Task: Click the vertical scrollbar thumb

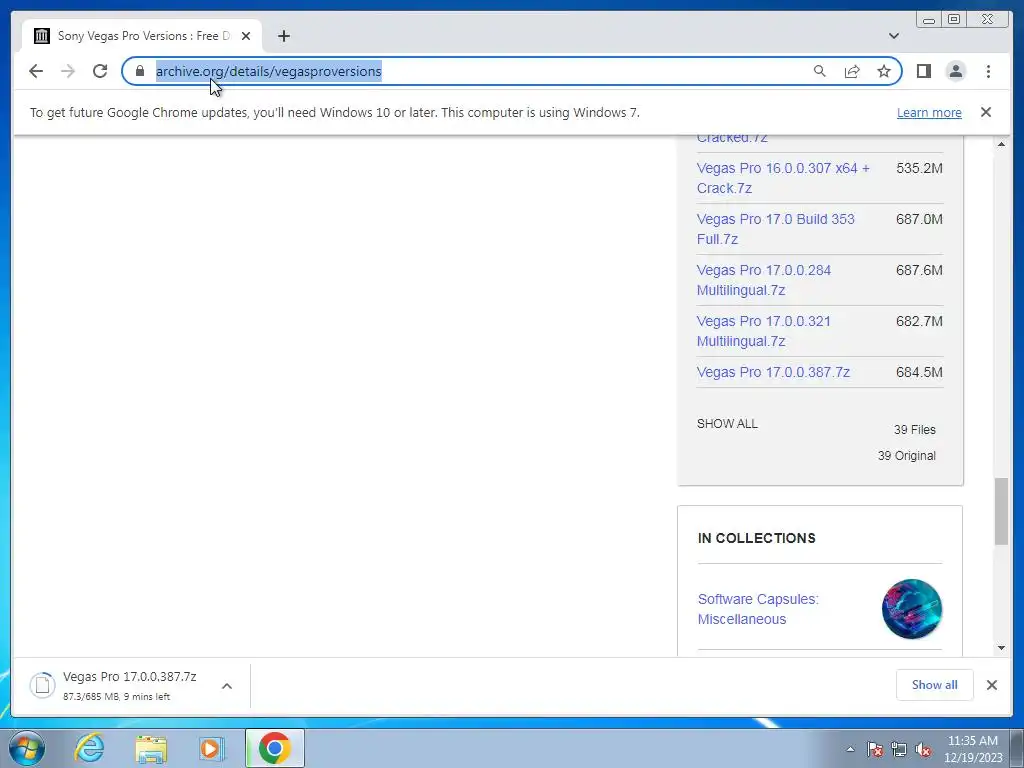Action: click(1001, 511)
